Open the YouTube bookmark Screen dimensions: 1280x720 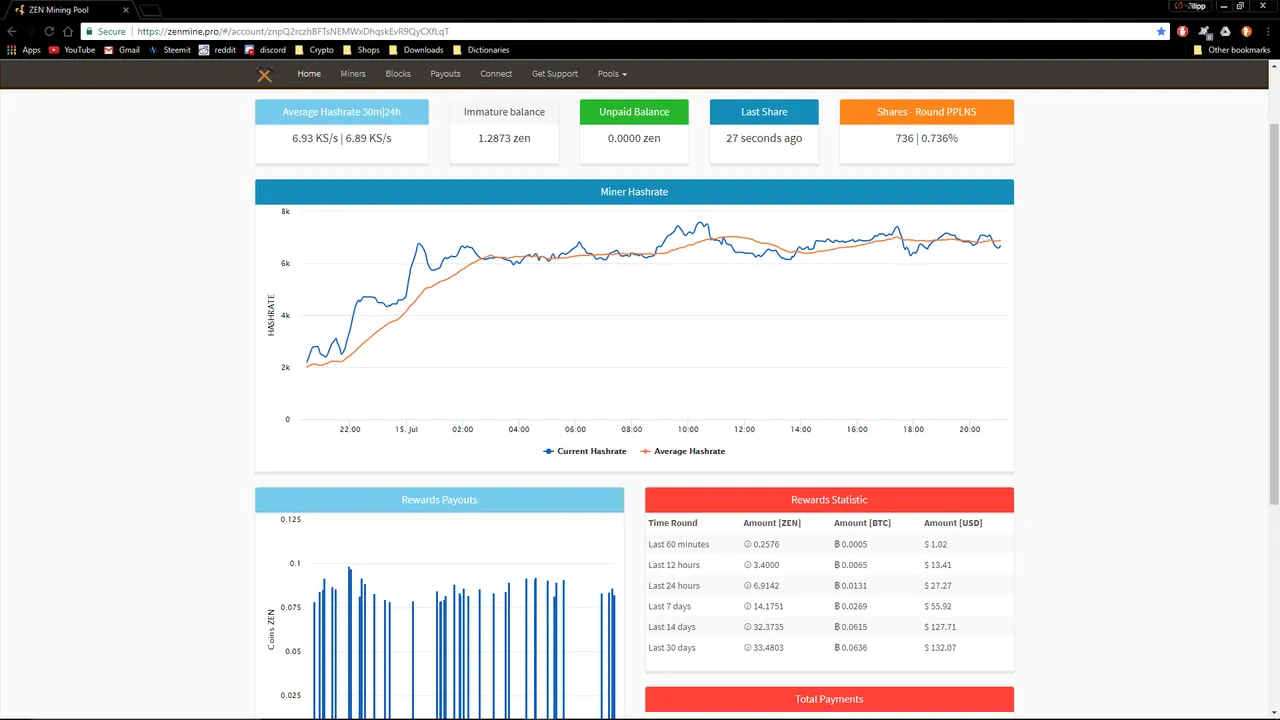[x=72, y=50]
